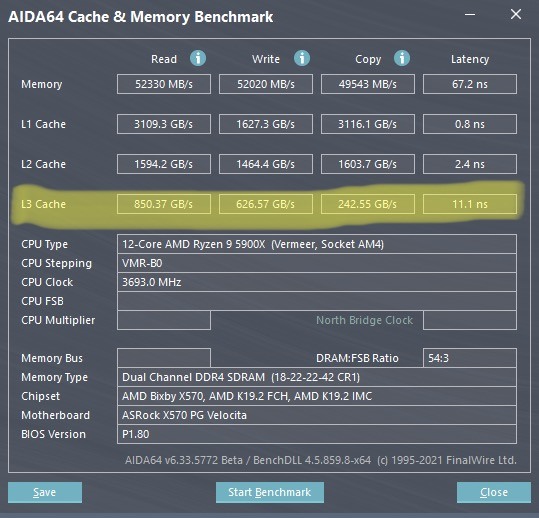The width and height of the screenshot is (539, 518).
Task: Select the Motherboard ASRock X570 PG Velocita field
Action: (x=317, y=415)
